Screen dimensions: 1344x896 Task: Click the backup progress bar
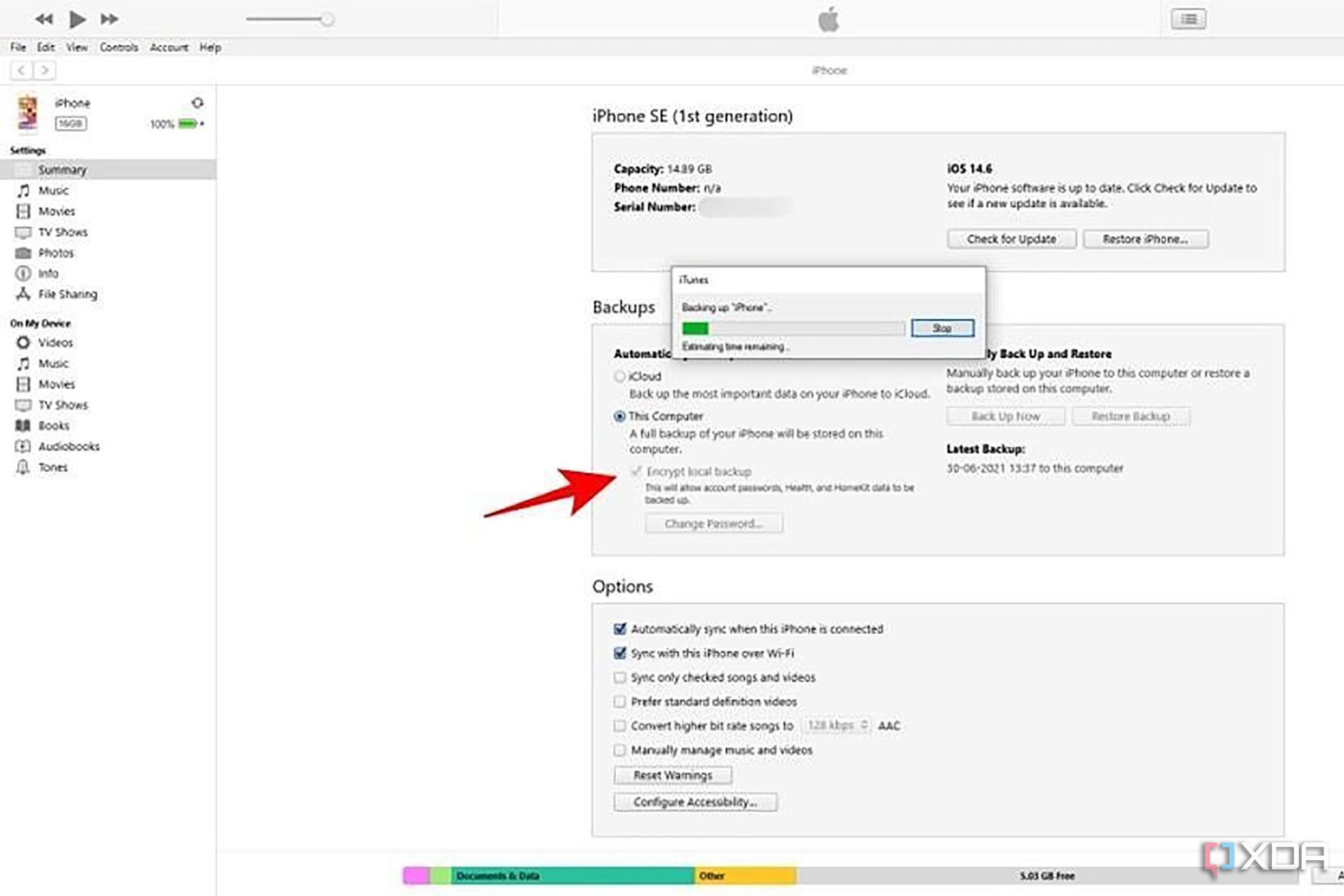[x=794, y=328]
